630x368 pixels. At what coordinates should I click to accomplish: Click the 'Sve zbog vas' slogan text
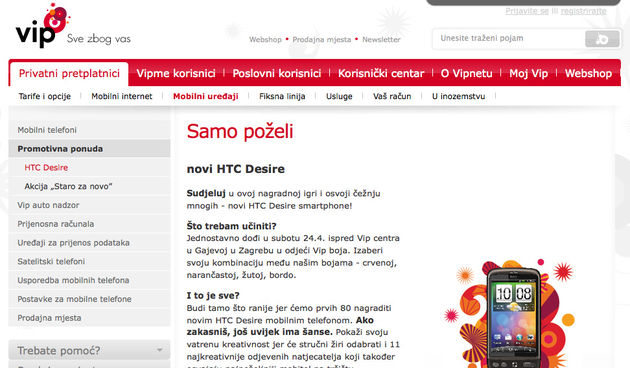[99, 39]
